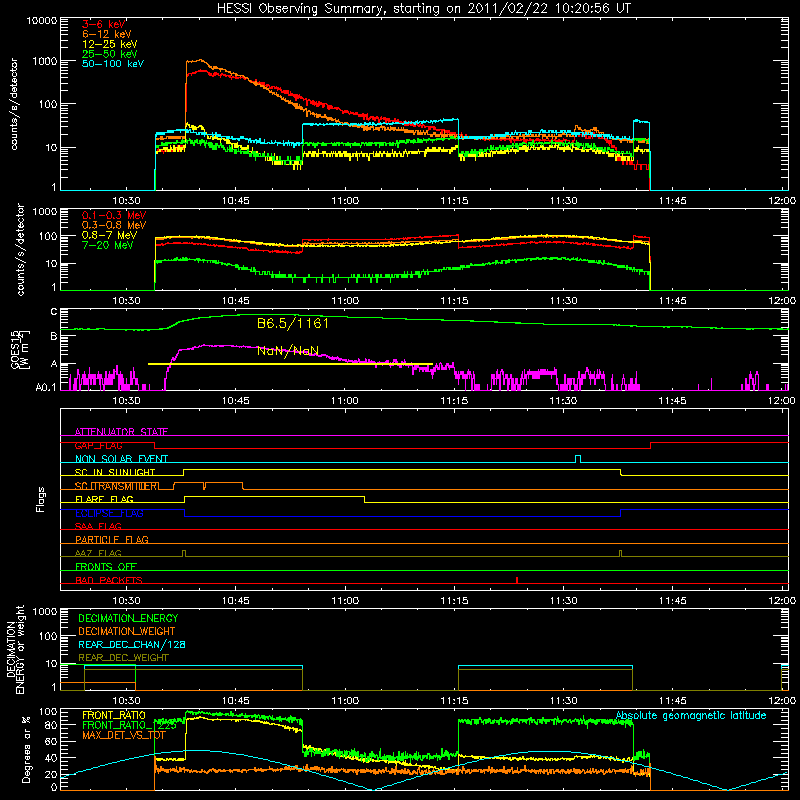Click the red spike on BAD_PACKETS line
800x800 pixels.
517,580
